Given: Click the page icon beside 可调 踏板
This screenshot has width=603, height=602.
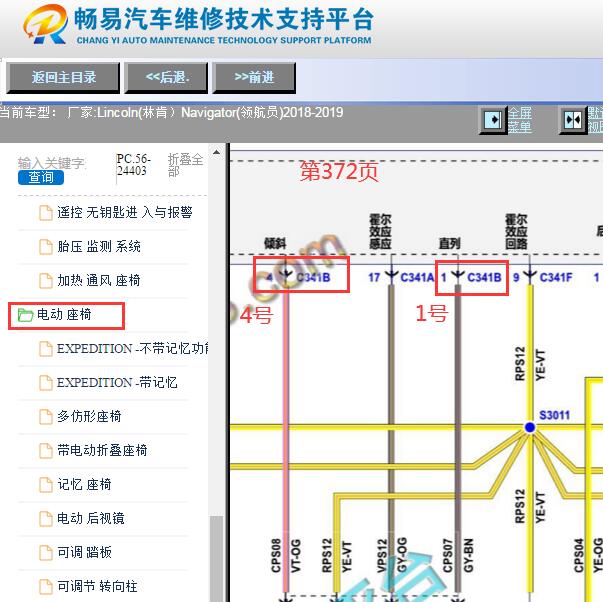Looking at the screenshot, I should click(x=46, y=553).
